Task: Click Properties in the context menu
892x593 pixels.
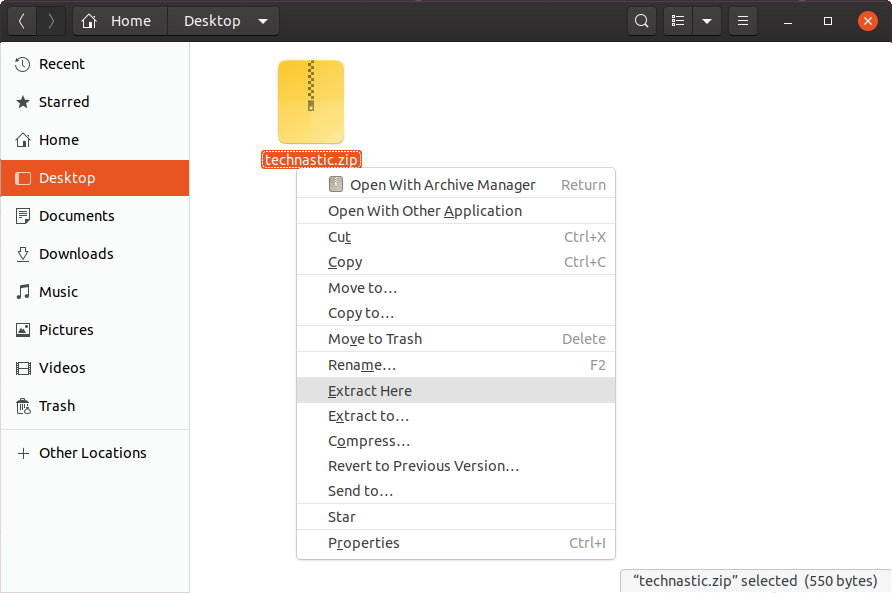Action: pyautogui.click(x=364, y=543)
